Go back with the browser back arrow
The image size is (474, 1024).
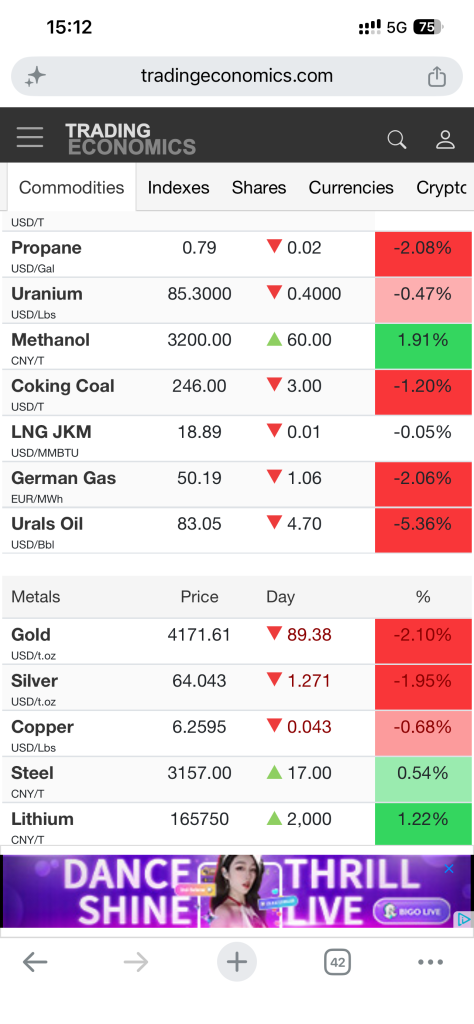(35, 962)
